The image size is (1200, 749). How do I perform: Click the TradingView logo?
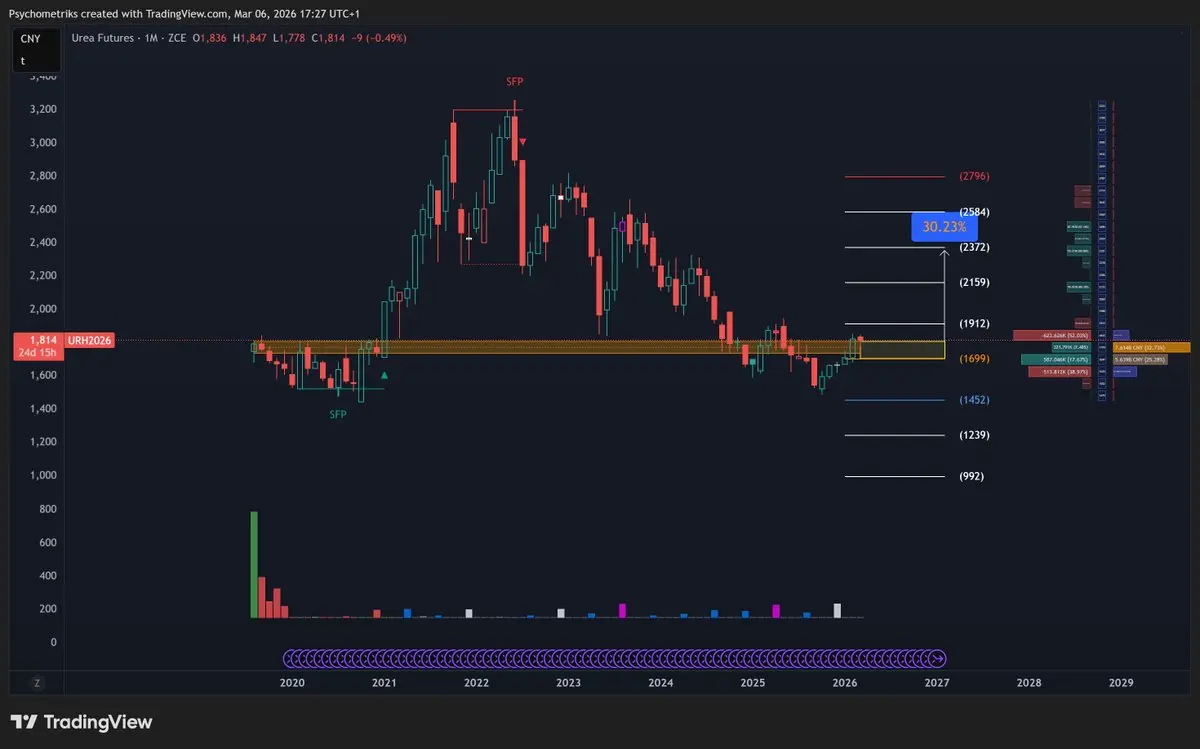tap(82, 722)
